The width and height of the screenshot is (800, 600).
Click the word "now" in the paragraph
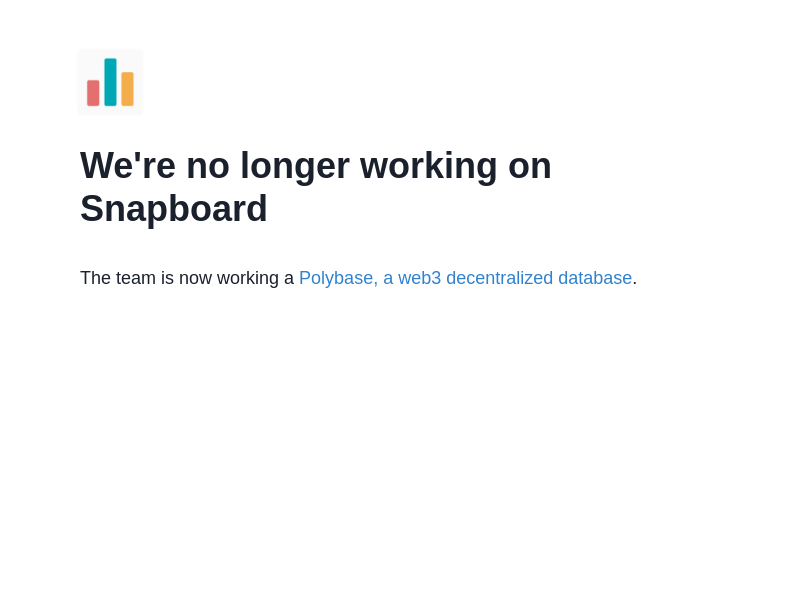195,278
